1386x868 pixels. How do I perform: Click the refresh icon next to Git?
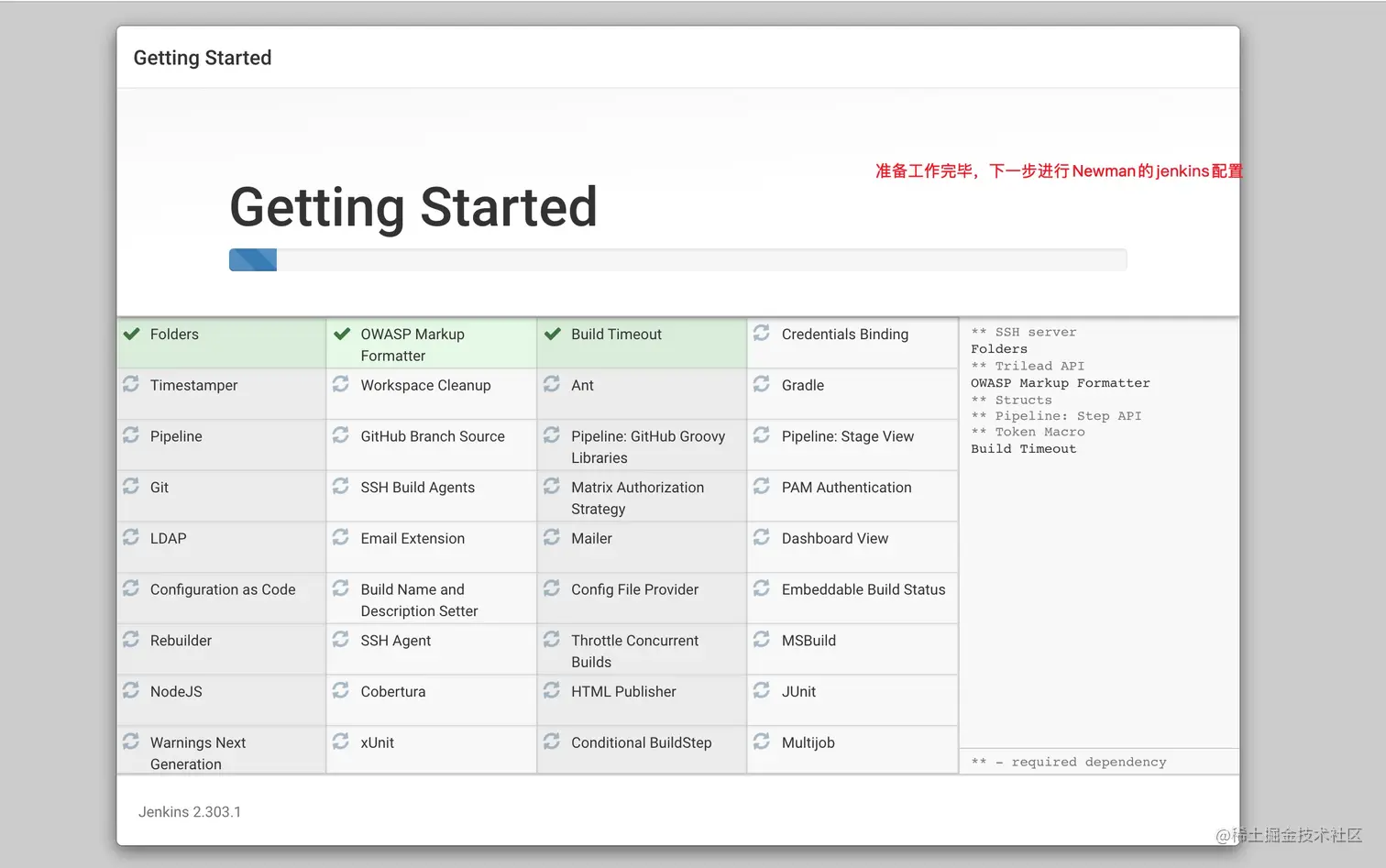pyautogui.click(x=131, y=486)
